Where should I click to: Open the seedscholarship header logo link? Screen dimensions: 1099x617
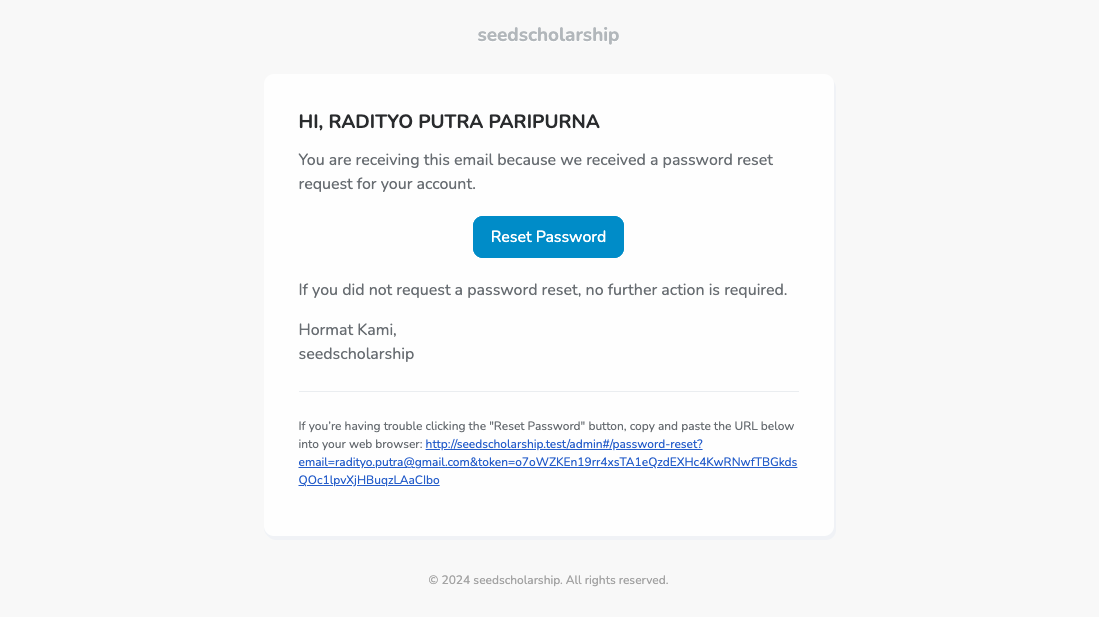548,34
